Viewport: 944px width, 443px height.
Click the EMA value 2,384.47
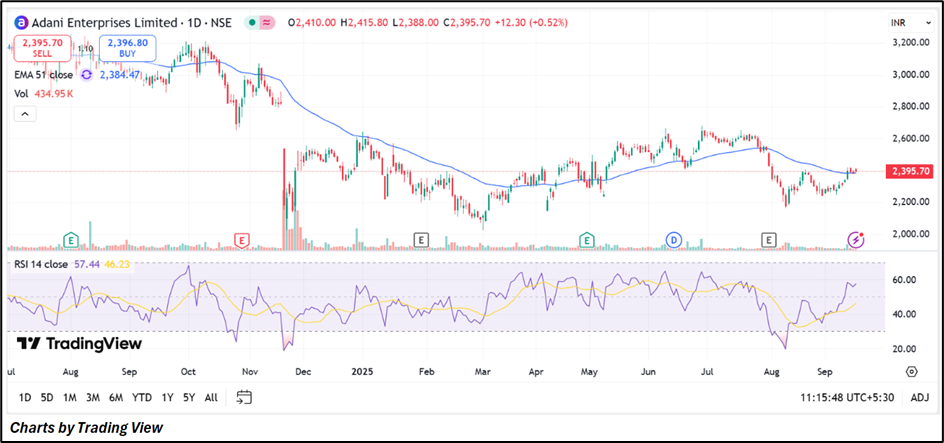120,75
